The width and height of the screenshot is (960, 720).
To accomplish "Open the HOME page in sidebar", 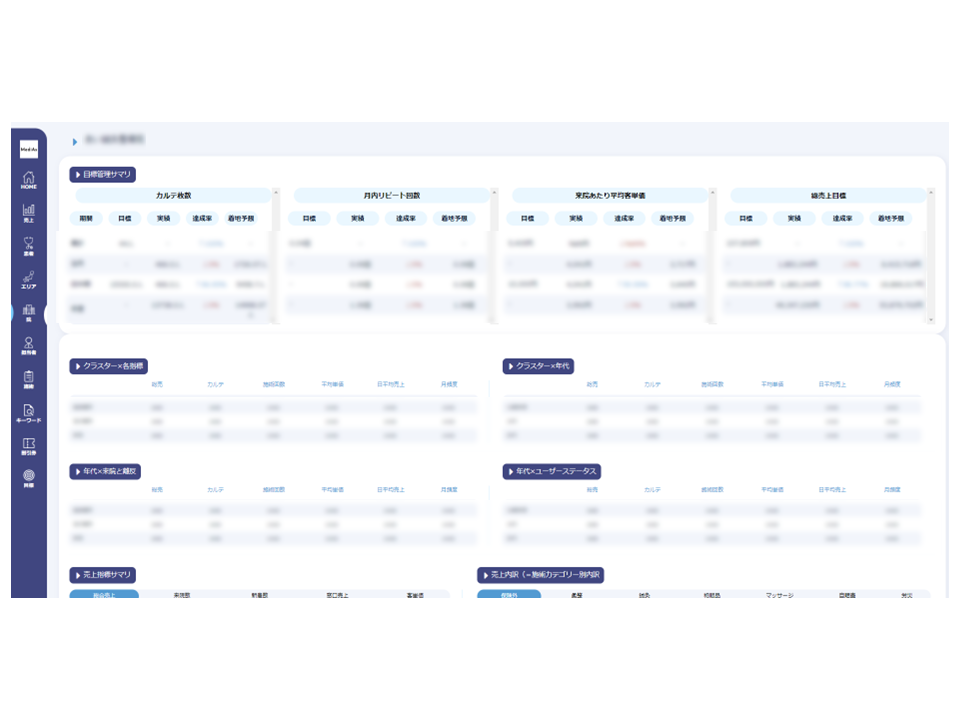I will pos(28,180).
